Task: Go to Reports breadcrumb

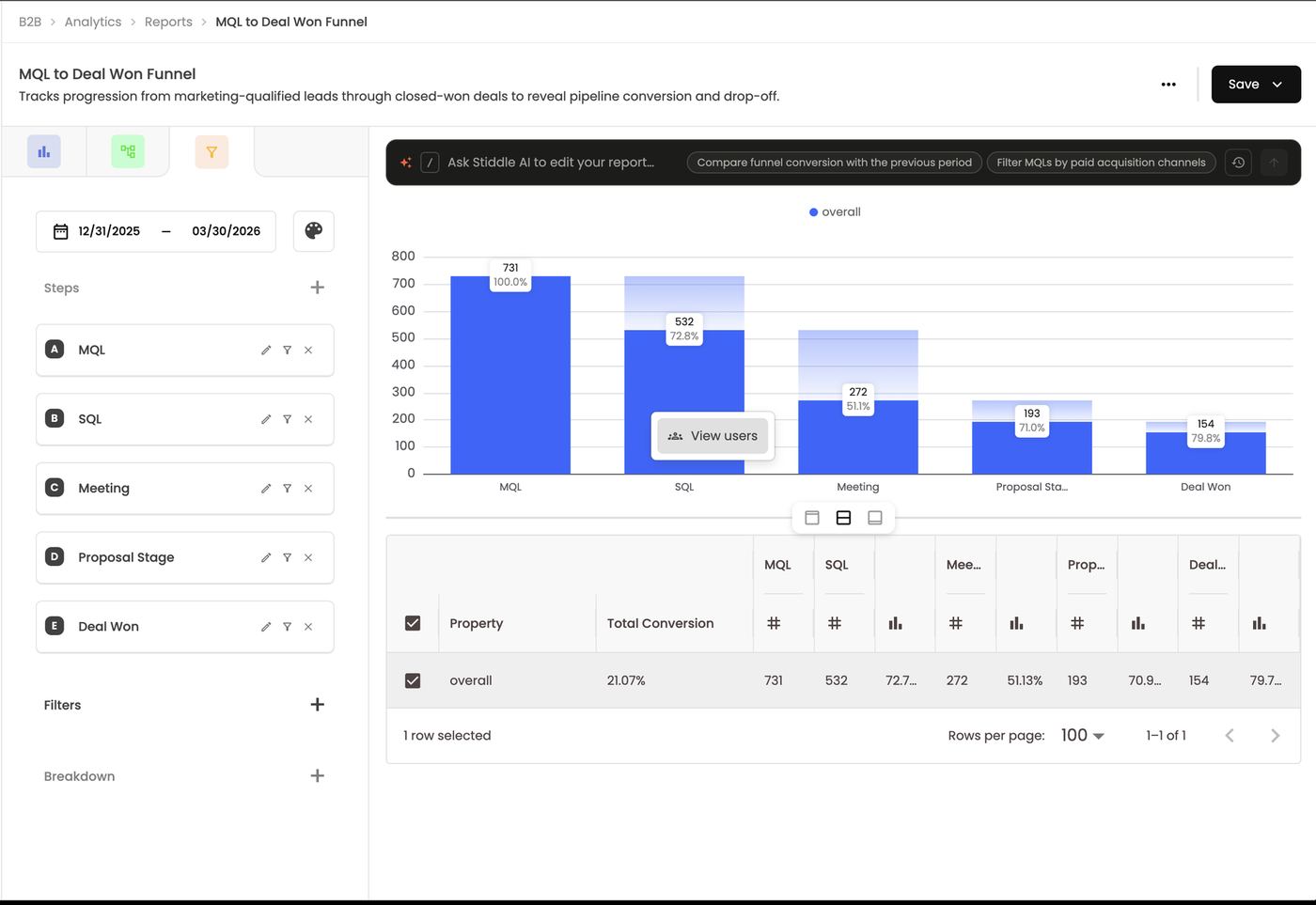Action: tap(168, 22)
